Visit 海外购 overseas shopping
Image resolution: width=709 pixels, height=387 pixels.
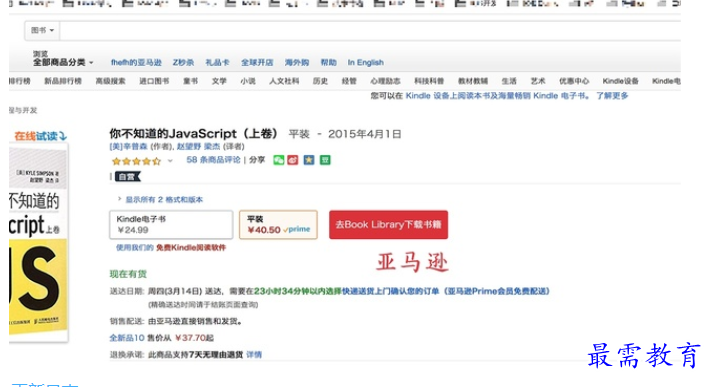tap(297, 62)
